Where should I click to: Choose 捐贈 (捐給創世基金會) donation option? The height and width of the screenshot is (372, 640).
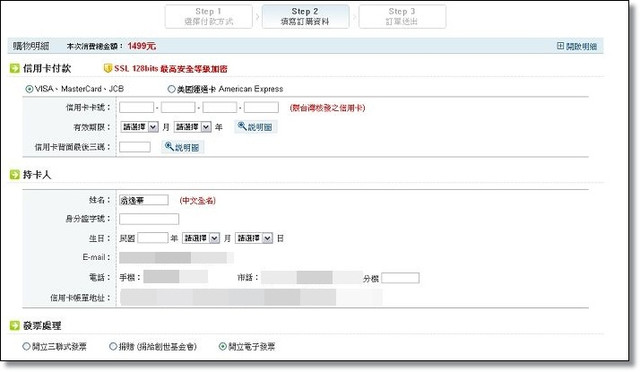[x=113, y=346]
